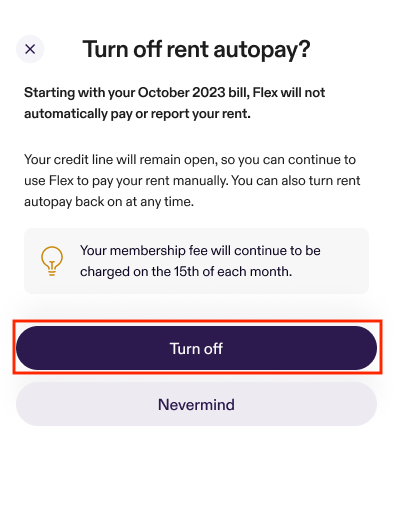Click the lightbulb tip icon
The width and height of the screenshot is (393, 506).
click(52, 261)
